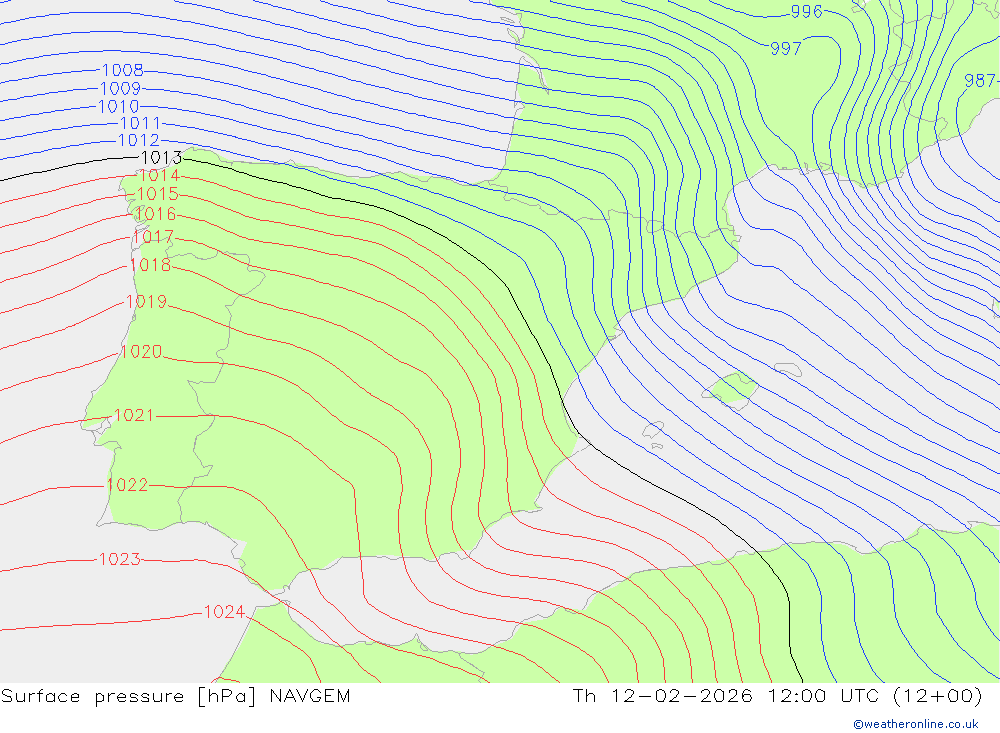Screen dimensions: 1000x733
Task: Click the 'Surface pressure [hPa] NAVGEM' caption
Action: 175,696
